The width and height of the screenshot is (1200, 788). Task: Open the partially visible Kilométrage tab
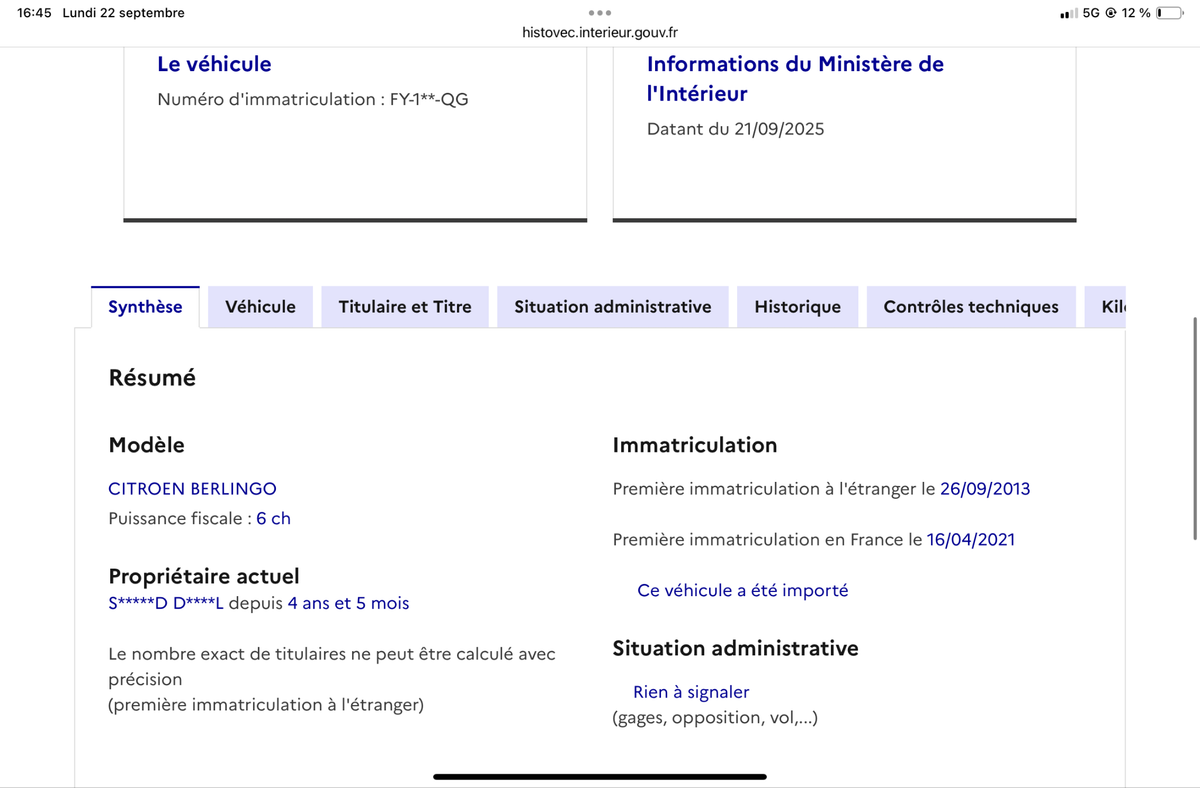(1110, 306)
